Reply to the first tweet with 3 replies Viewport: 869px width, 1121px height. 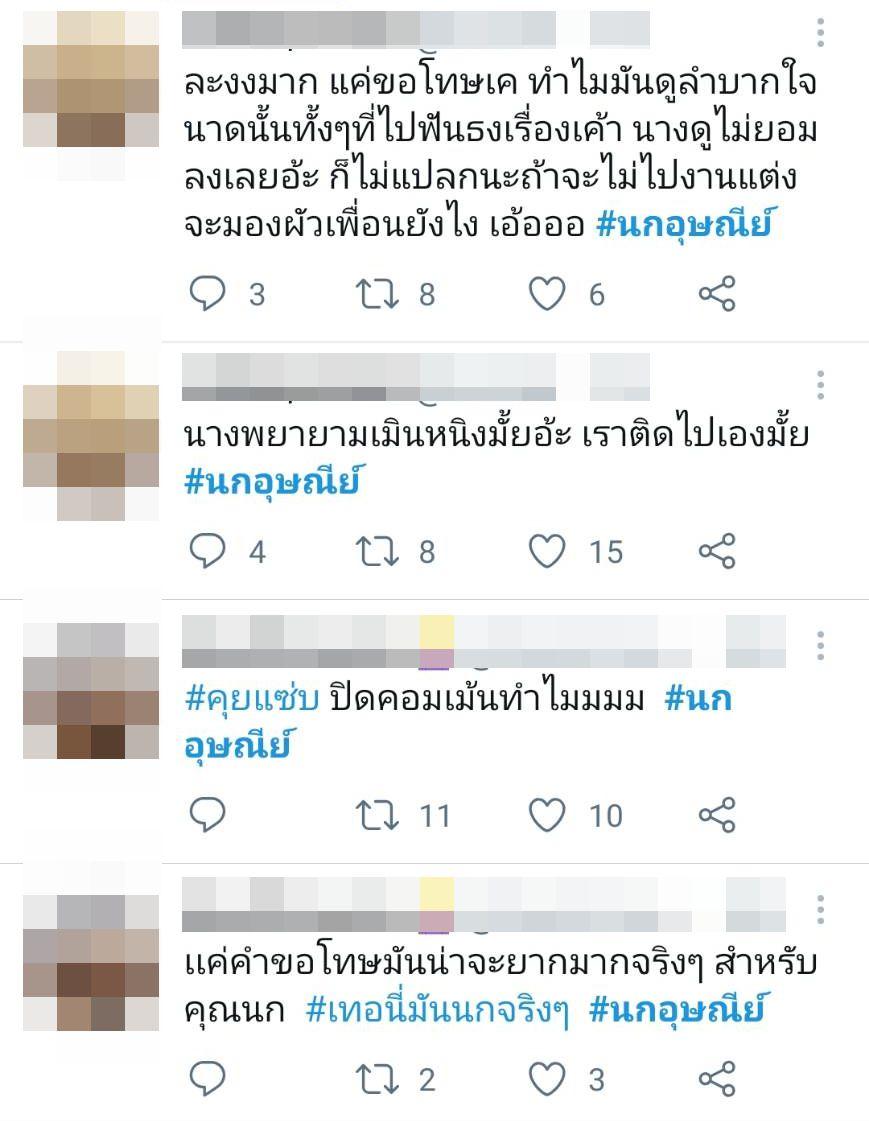click(x=207, y=294)
